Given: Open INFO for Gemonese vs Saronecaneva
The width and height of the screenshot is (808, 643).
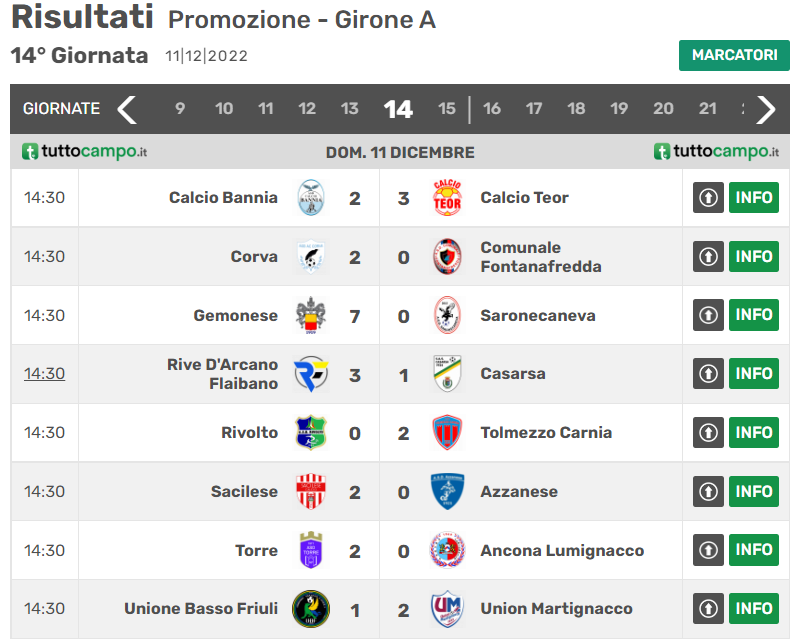Looking at the screenshot, I should click(754, 315).
